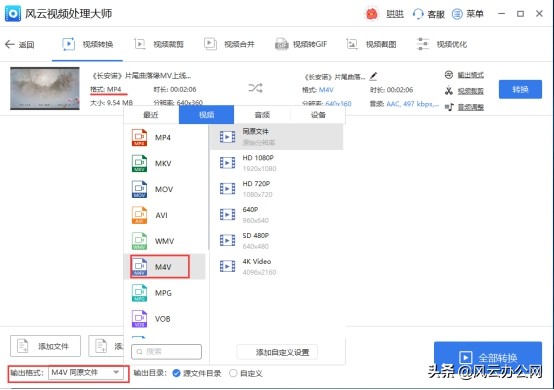
Task: Edit output file name with pencil icon
Action: coord(373,76)
